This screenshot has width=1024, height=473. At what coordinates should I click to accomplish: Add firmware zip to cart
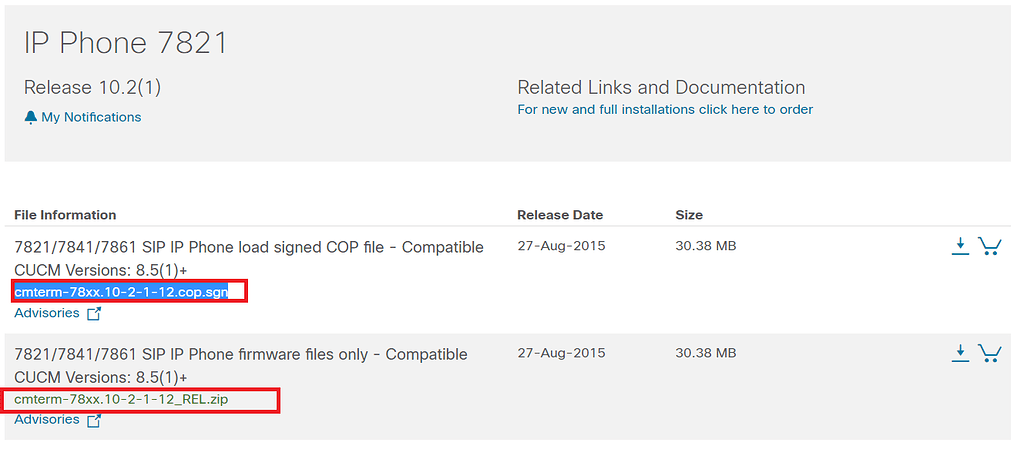[x=989, y=352]
